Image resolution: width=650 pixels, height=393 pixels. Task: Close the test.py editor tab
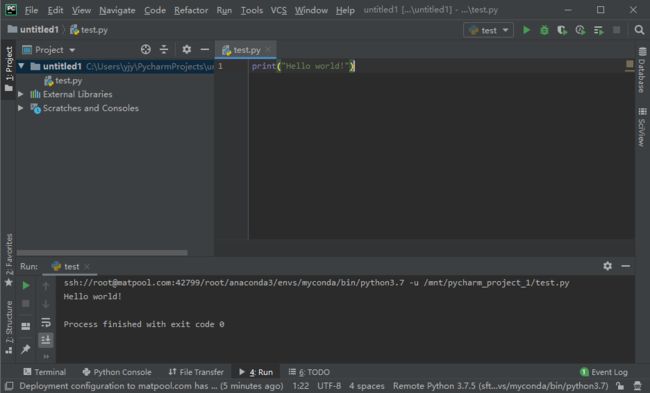[x=268, y=49]
